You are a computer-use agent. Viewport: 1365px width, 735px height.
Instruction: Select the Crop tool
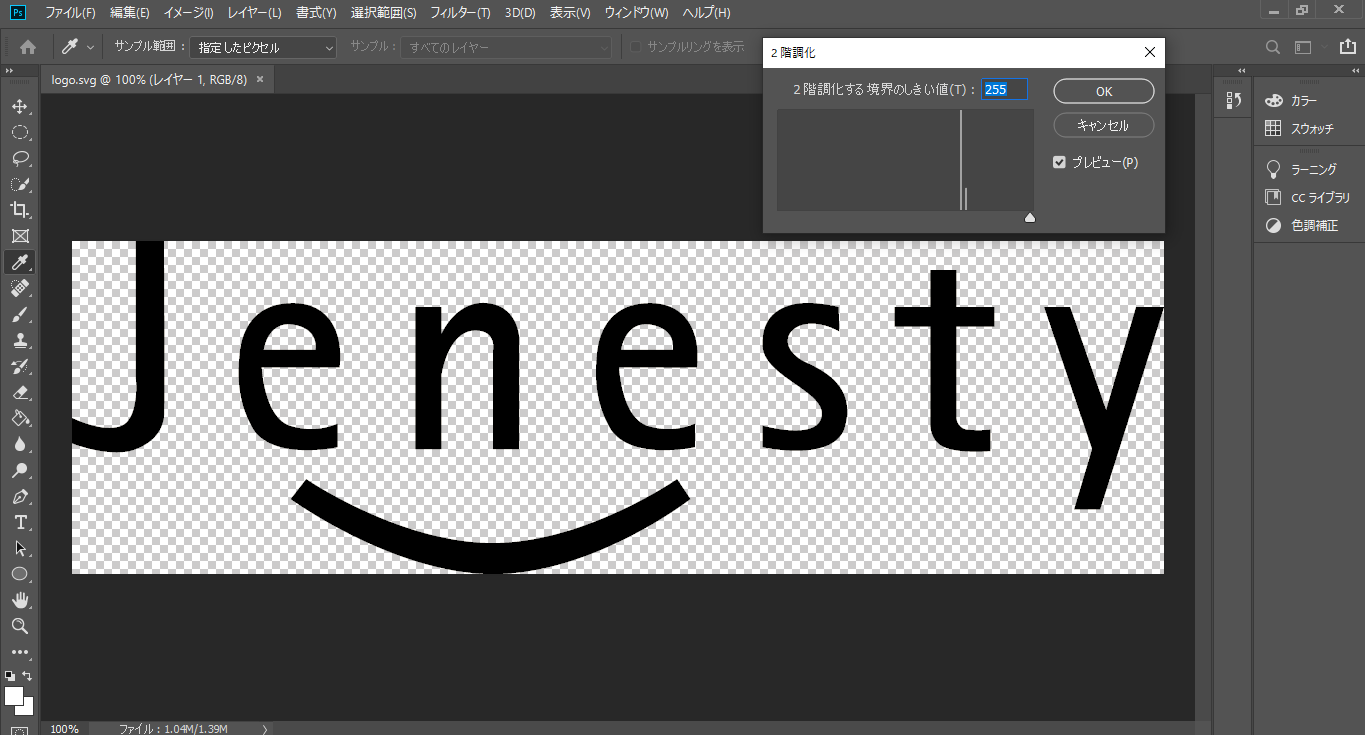pos(19,210)
